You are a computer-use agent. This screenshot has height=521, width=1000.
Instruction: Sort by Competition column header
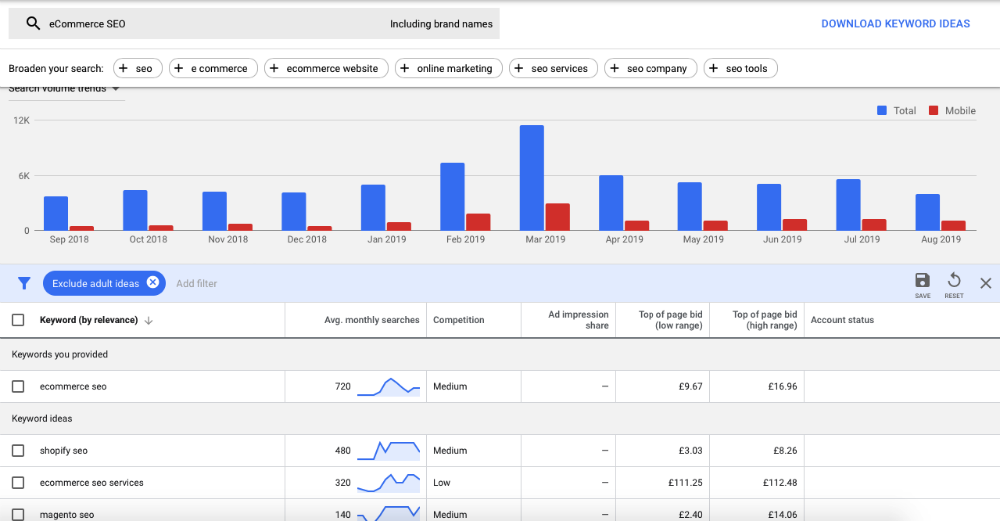[x=458, y=320]
